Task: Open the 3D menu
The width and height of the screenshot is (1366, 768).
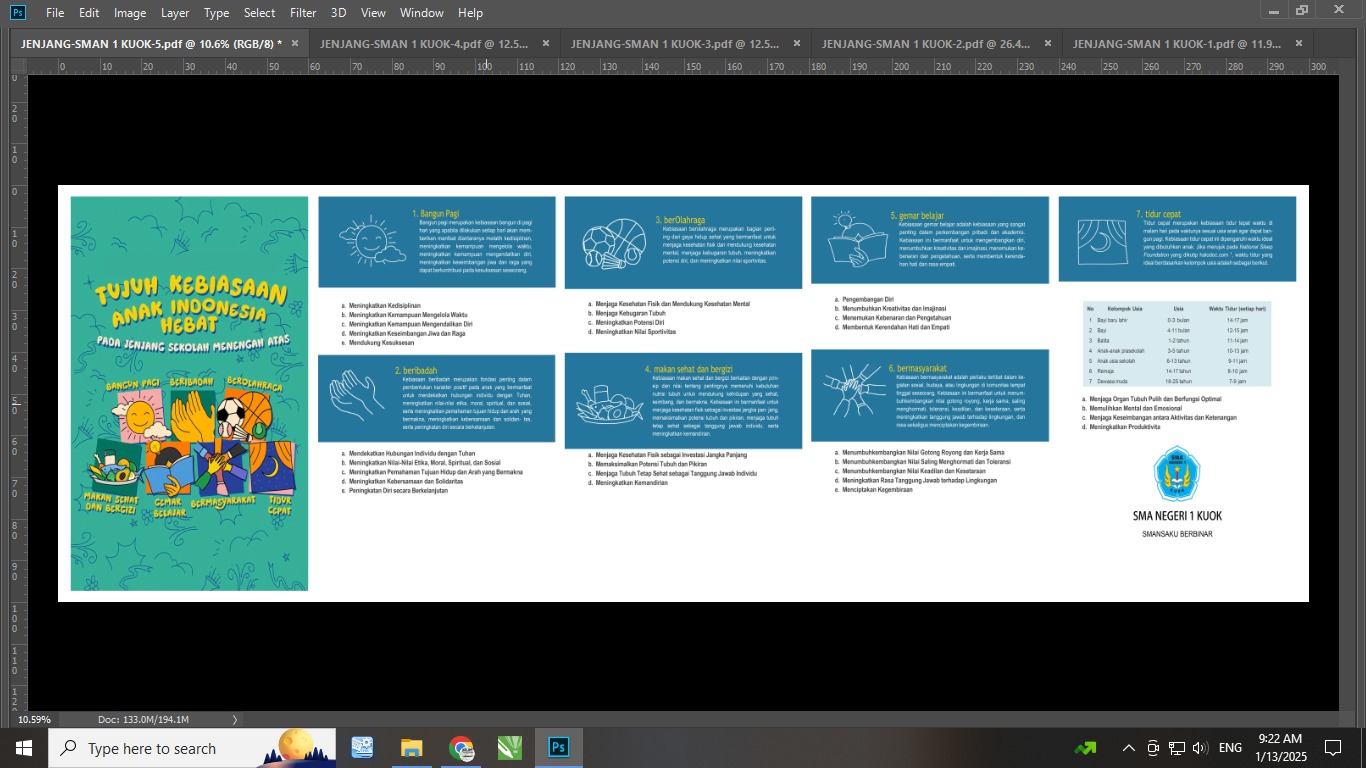Action: (338, 13)
